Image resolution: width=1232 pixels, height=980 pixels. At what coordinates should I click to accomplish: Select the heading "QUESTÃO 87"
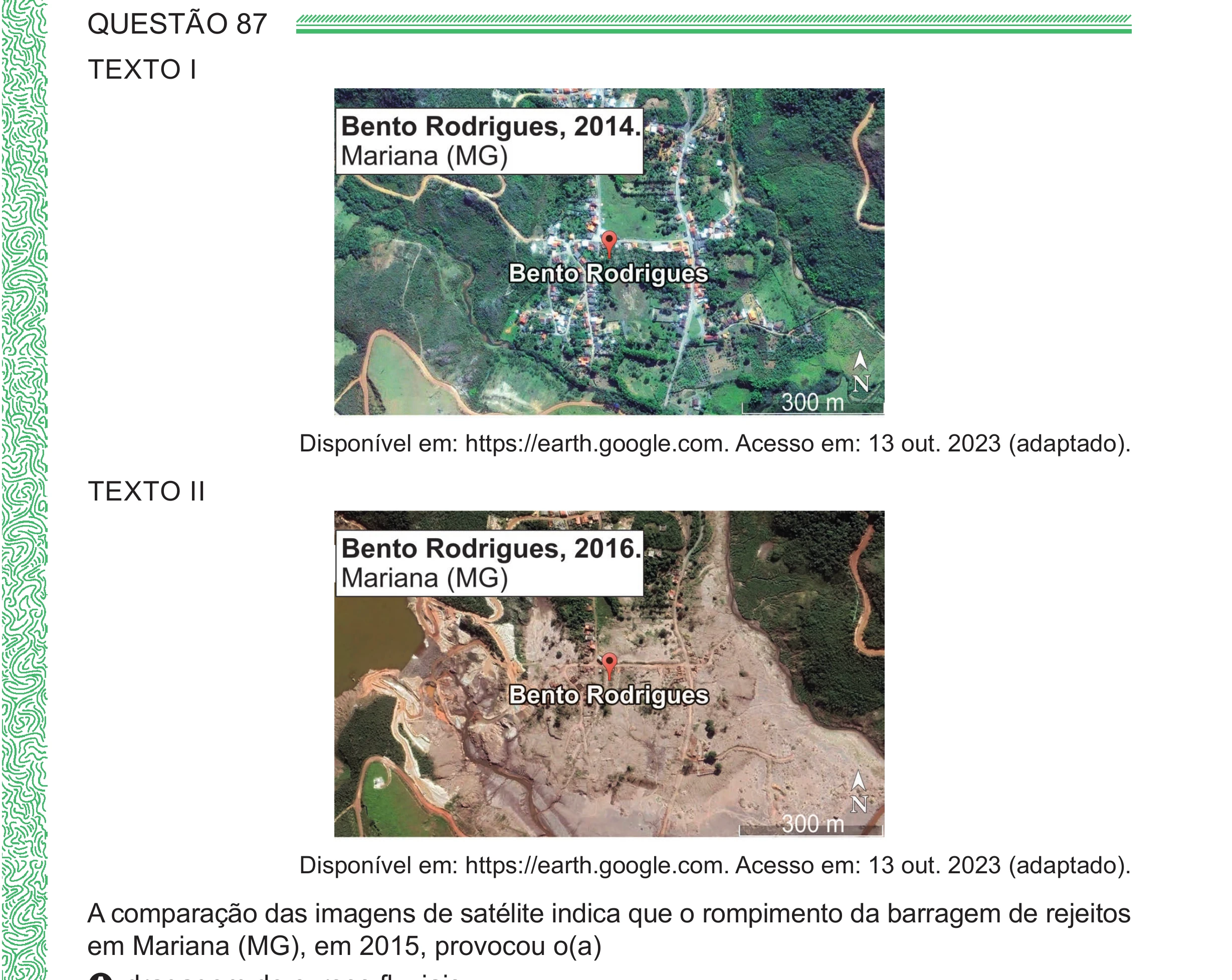(x=177, y=24)
